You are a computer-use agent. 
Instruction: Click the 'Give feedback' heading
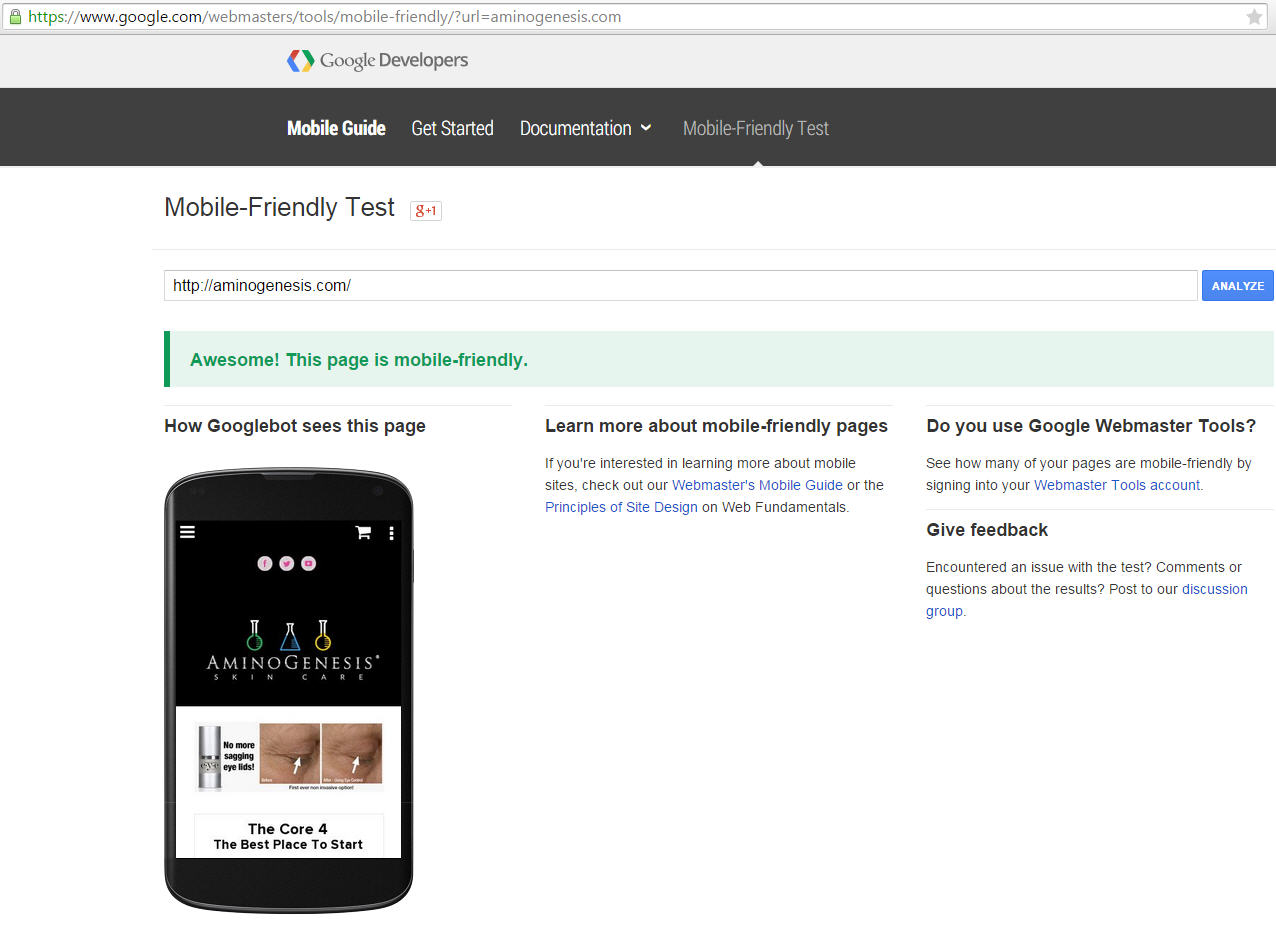point(987,530)
